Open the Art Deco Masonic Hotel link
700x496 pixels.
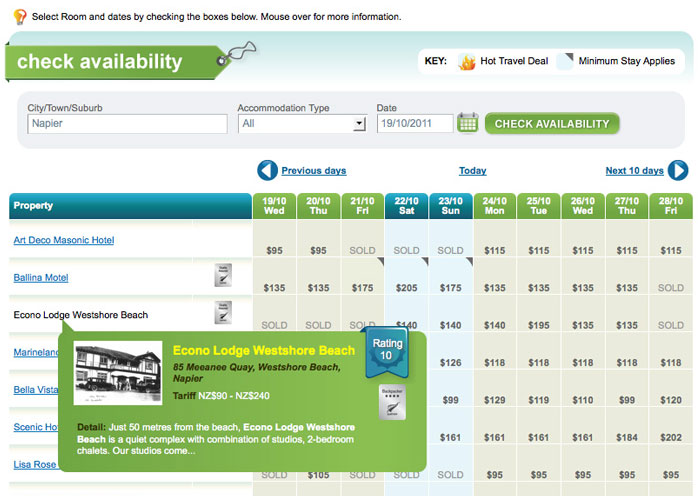click(64, 240)
